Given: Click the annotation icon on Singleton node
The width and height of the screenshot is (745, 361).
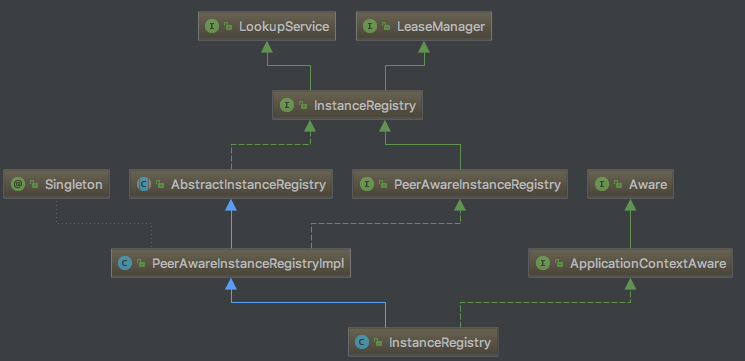Looking at the screenshot, I should click(18, 184).
